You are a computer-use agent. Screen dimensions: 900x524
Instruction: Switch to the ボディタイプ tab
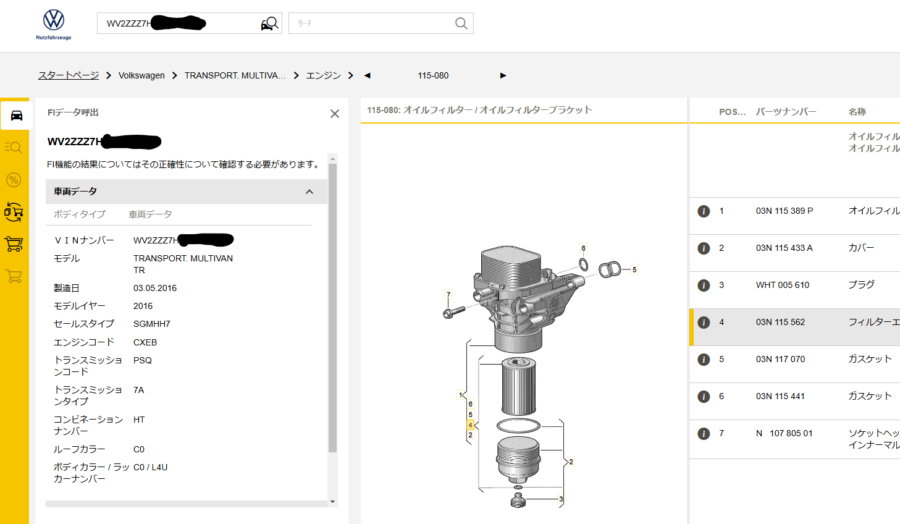click(x=79, y=214)
